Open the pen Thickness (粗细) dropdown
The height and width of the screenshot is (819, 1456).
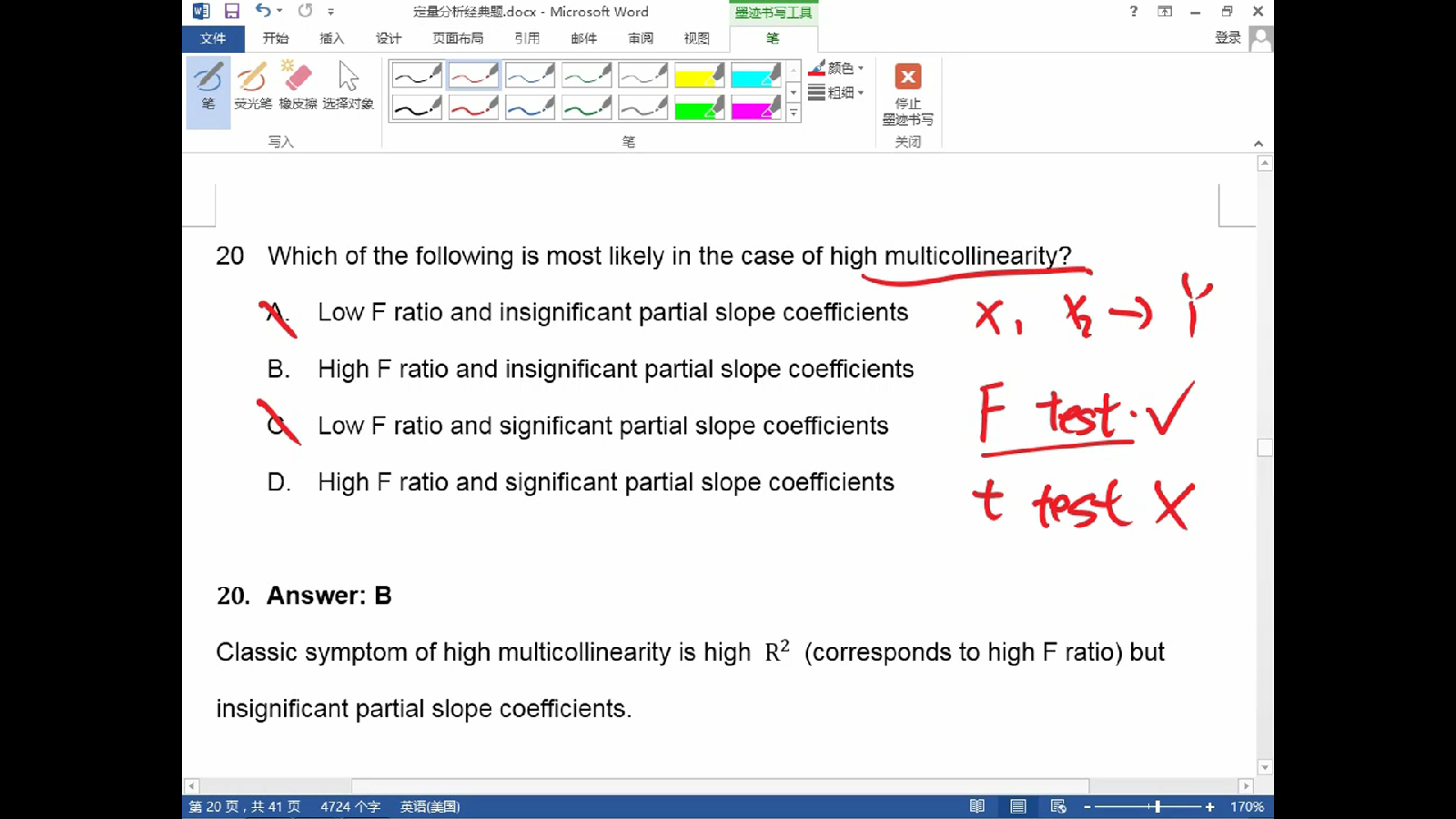point(836,93)
